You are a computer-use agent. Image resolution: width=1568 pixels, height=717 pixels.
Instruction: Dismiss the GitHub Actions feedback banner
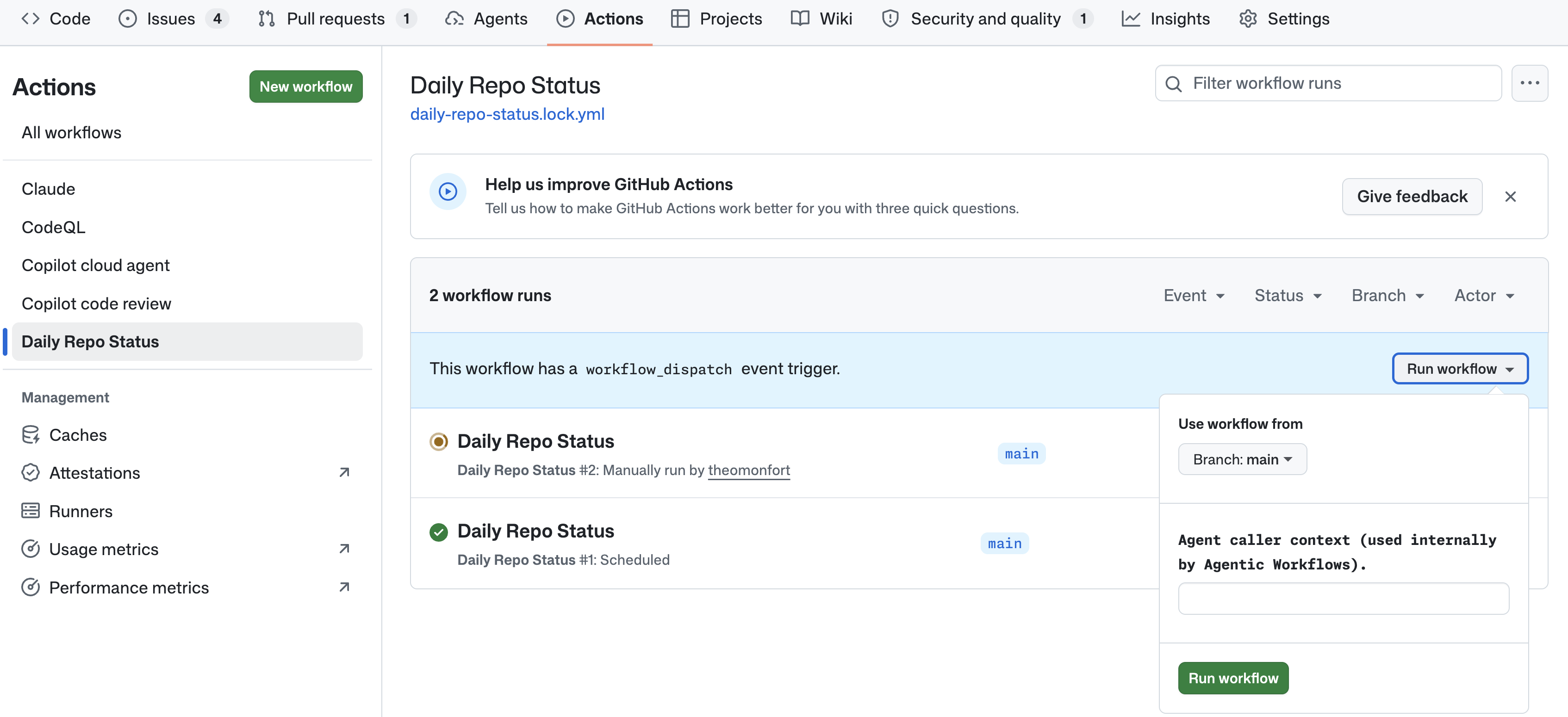[1510, 197]
